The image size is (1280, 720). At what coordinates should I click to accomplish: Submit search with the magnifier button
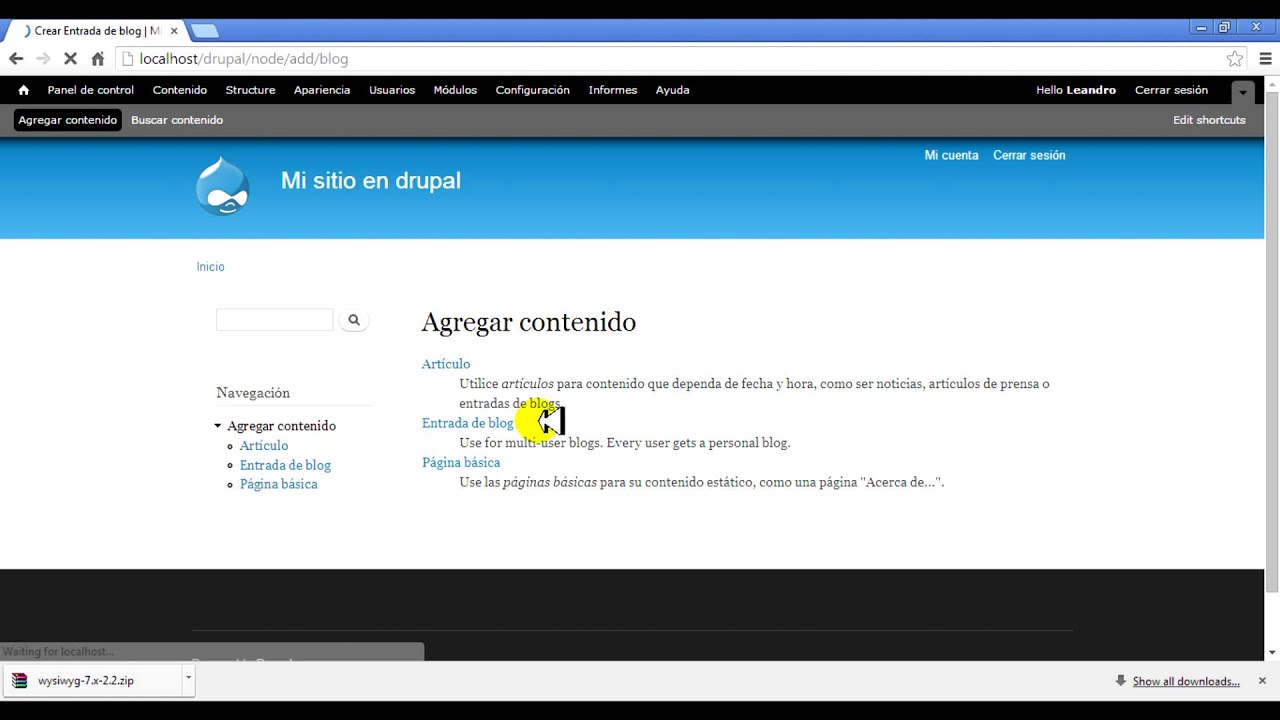coord(354,320)
